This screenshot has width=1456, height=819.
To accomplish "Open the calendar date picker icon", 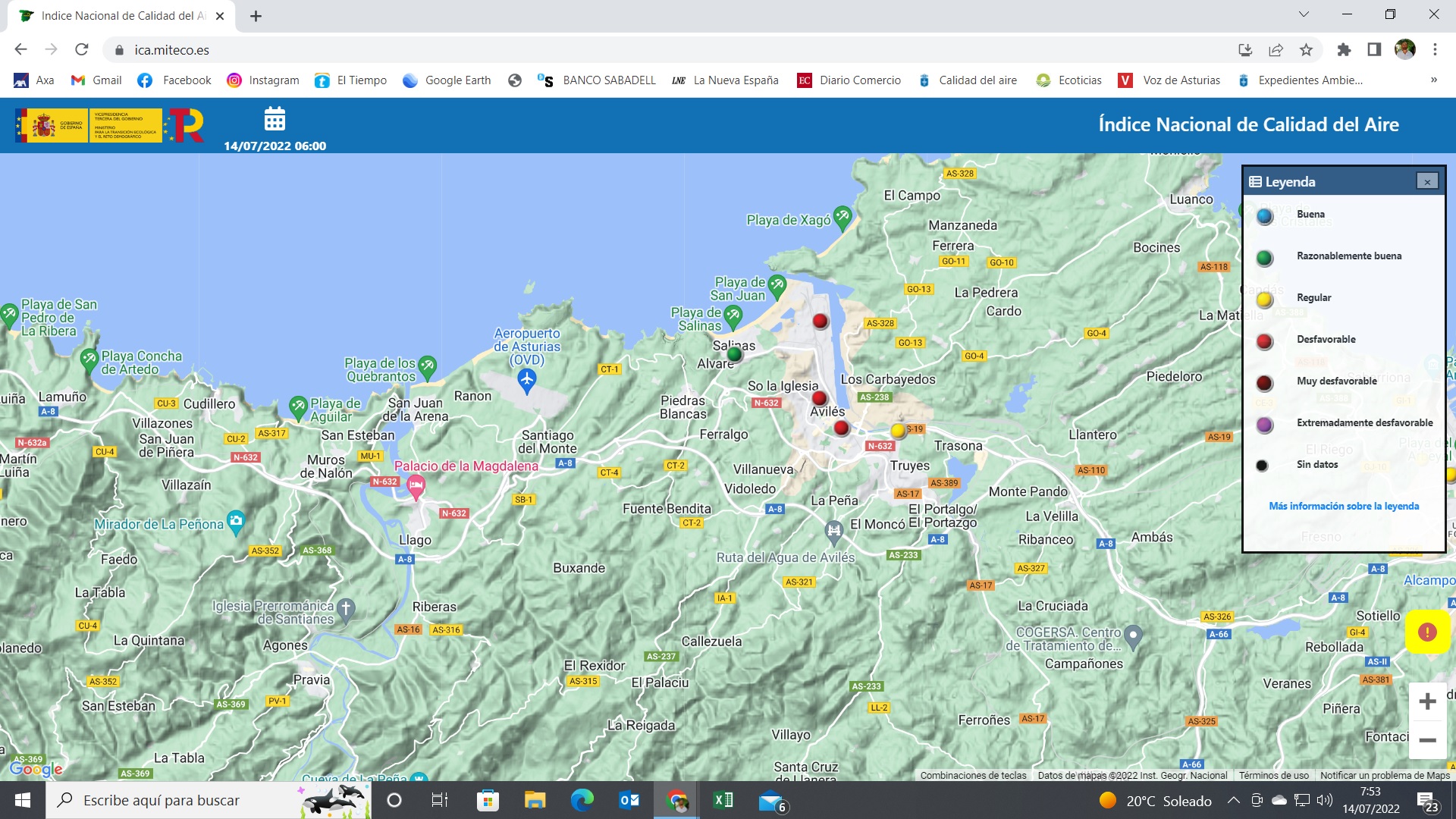I will pyautogui.click(x=275, y=119).
